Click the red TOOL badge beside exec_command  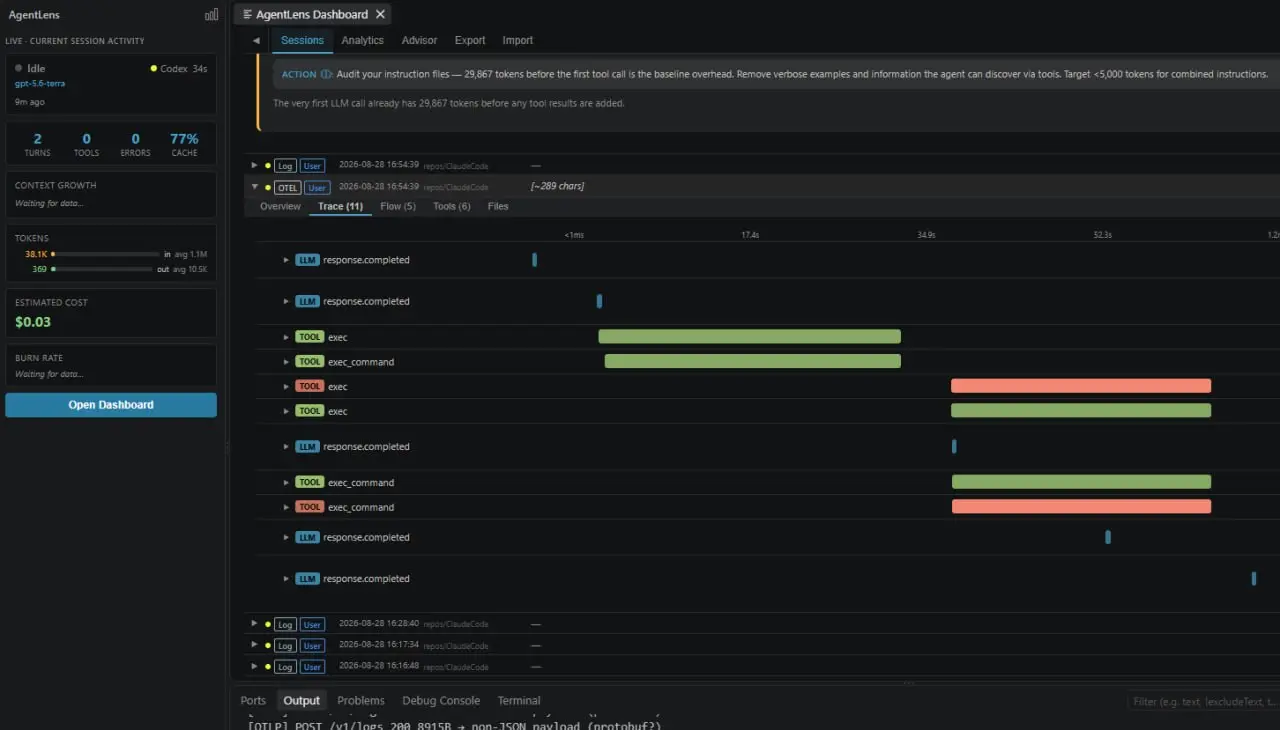(310, 507)
